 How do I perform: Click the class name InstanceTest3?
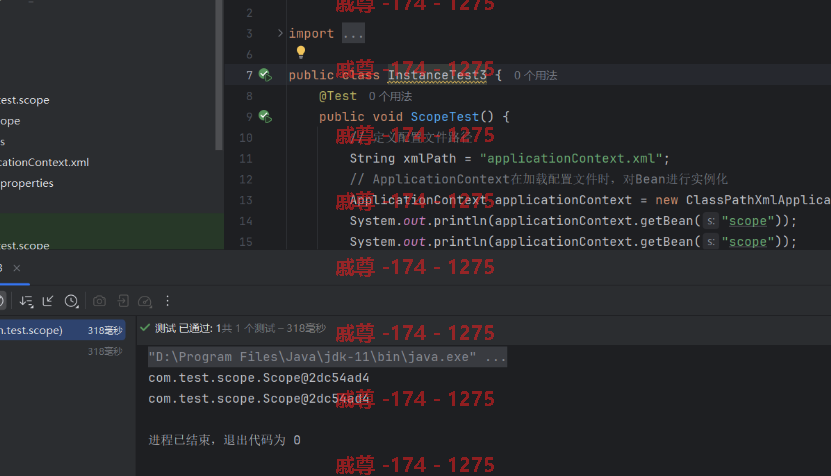[437, 75]
